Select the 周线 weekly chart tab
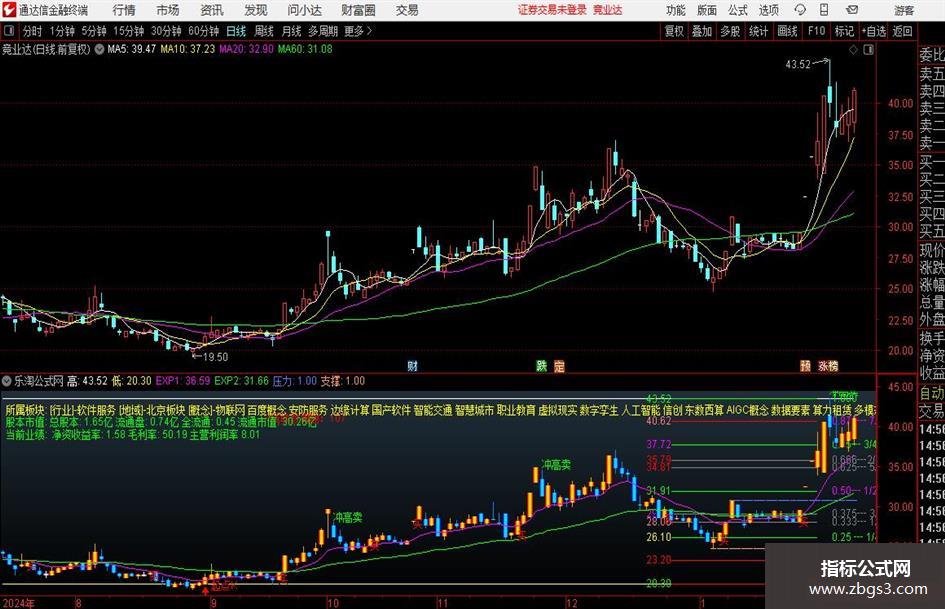The width and height of the screenshot is (945, 609). [263, 31]
